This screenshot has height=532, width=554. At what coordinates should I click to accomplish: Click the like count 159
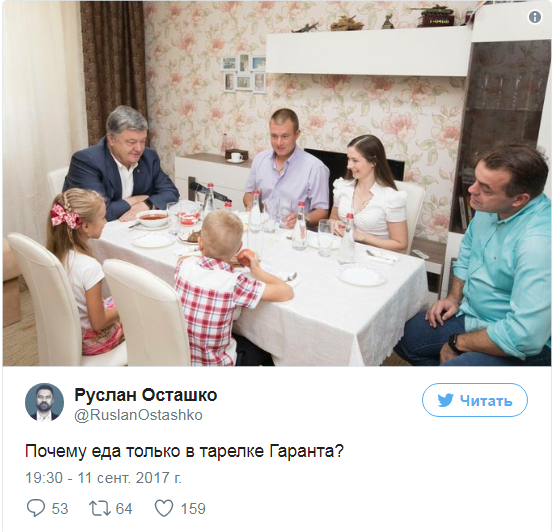pos(193,509)
